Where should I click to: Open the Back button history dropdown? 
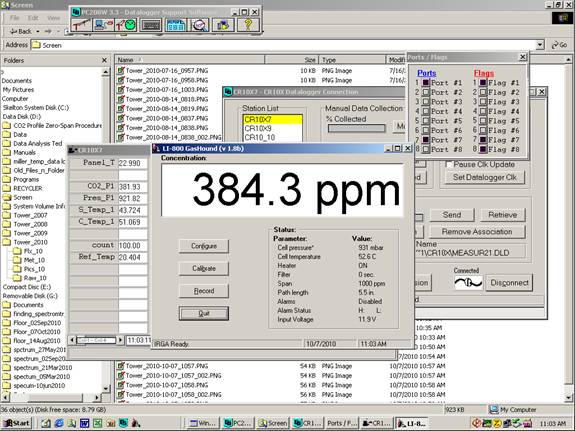point(38,32)
